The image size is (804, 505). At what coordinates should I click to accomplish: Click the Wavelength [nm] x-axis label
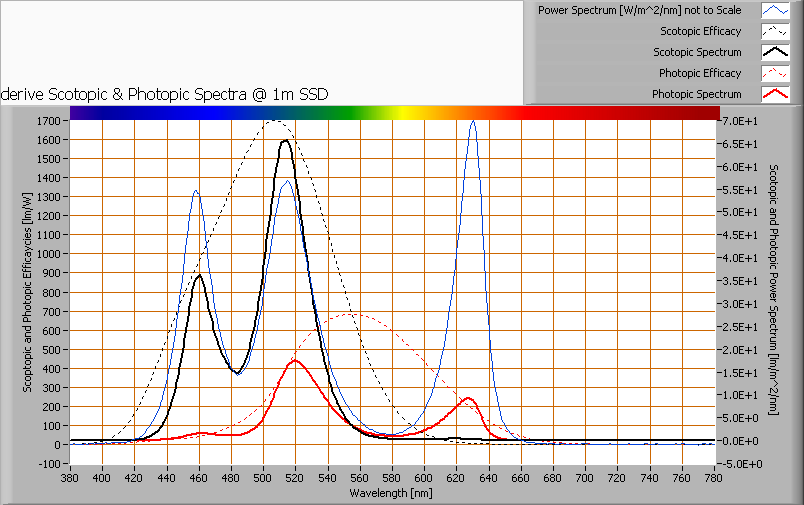click(391, 493)
